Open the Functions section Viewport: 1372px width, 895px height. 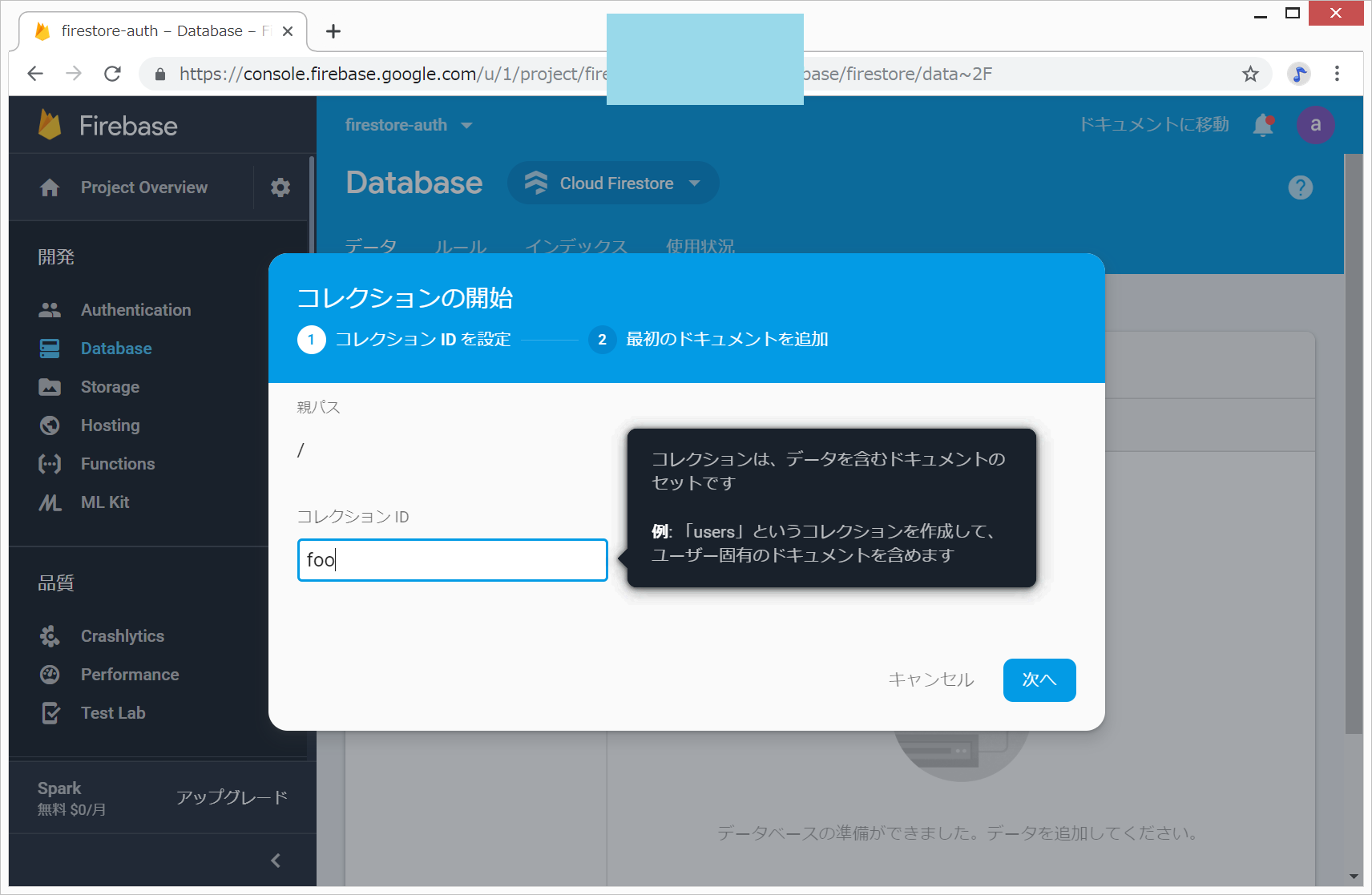click(118, 464)
